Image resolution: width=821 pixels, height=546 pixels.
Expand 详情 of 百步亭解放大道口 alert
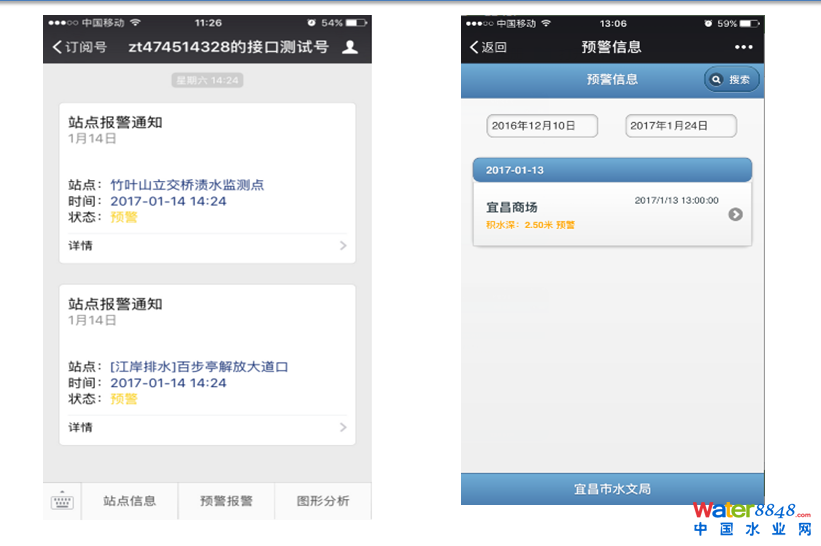coord(207,428)
